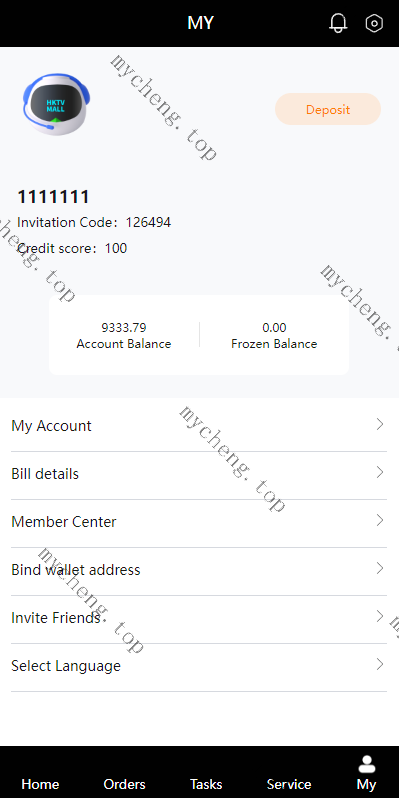
Task: Expand My Account with its chevron arrow
Action: [380, 424]
